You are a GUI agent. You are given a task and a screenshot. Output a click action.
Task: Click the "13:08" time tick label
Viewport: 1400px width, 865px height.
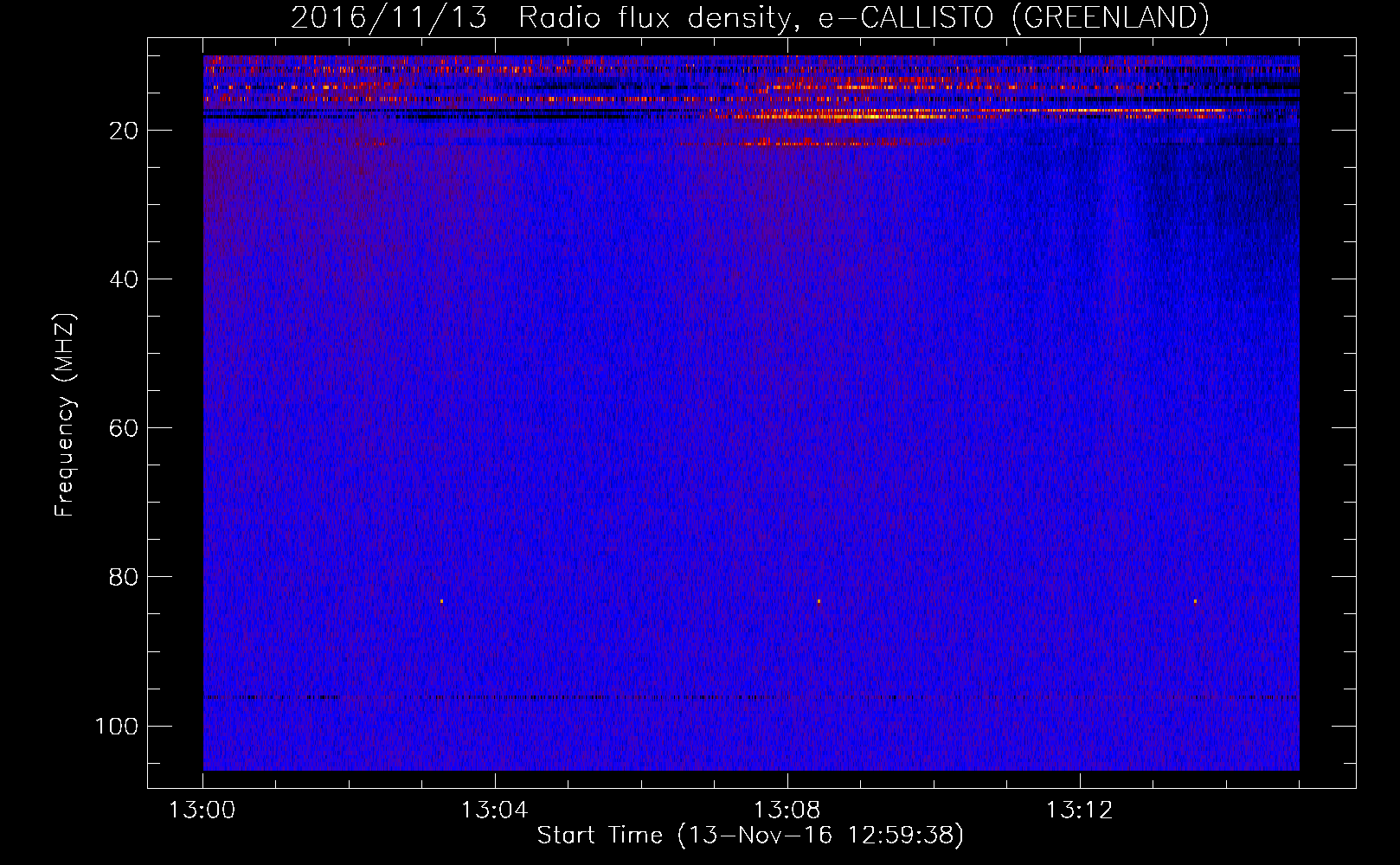tap(787, 811)
